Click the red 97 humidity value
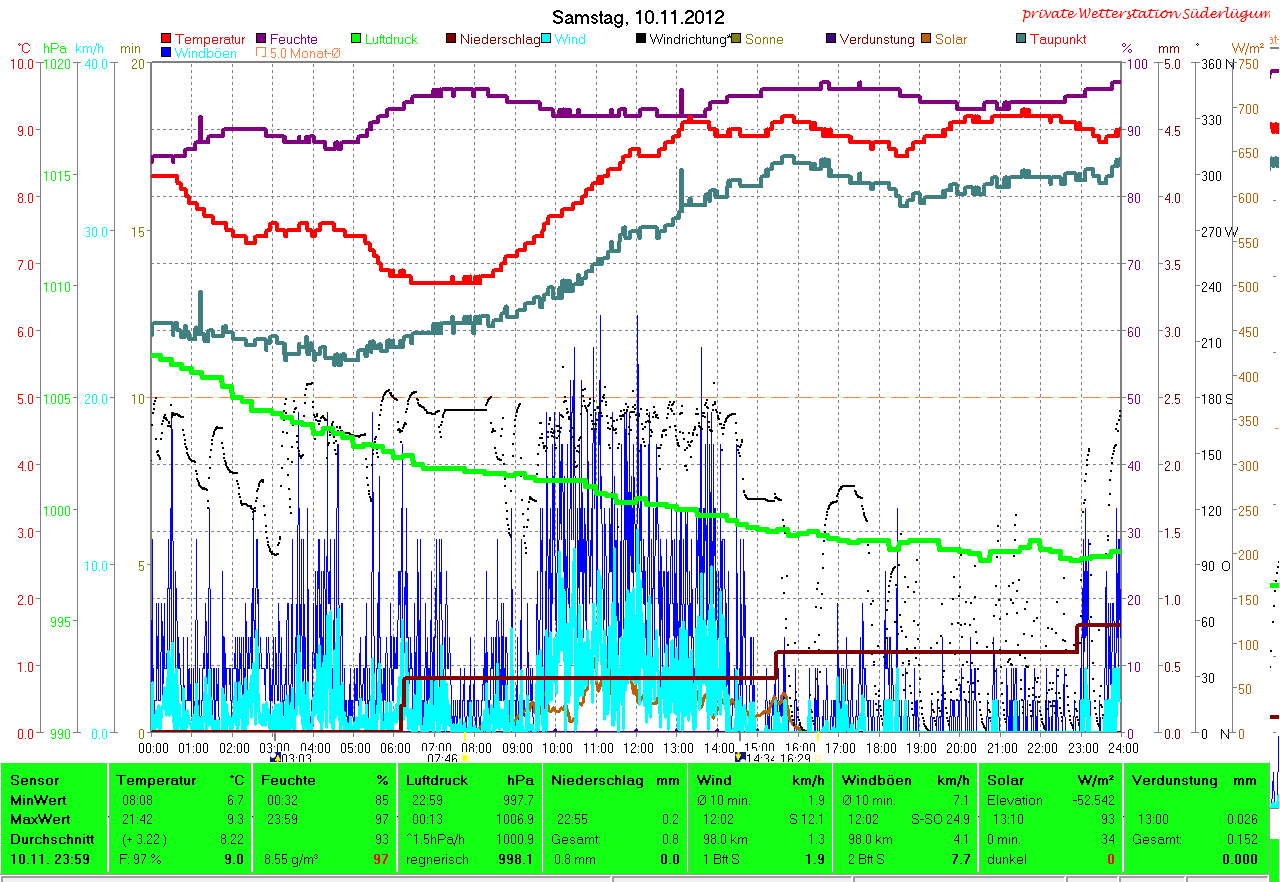Viewport: 1280px width, 882px height. [380, 859]
